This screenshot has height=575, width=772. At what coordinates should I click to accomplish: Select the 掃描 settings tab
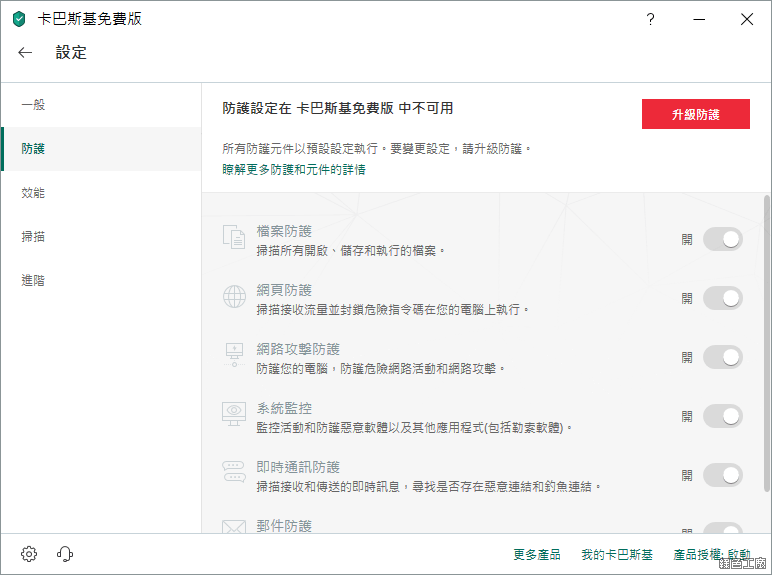[101, 236]
